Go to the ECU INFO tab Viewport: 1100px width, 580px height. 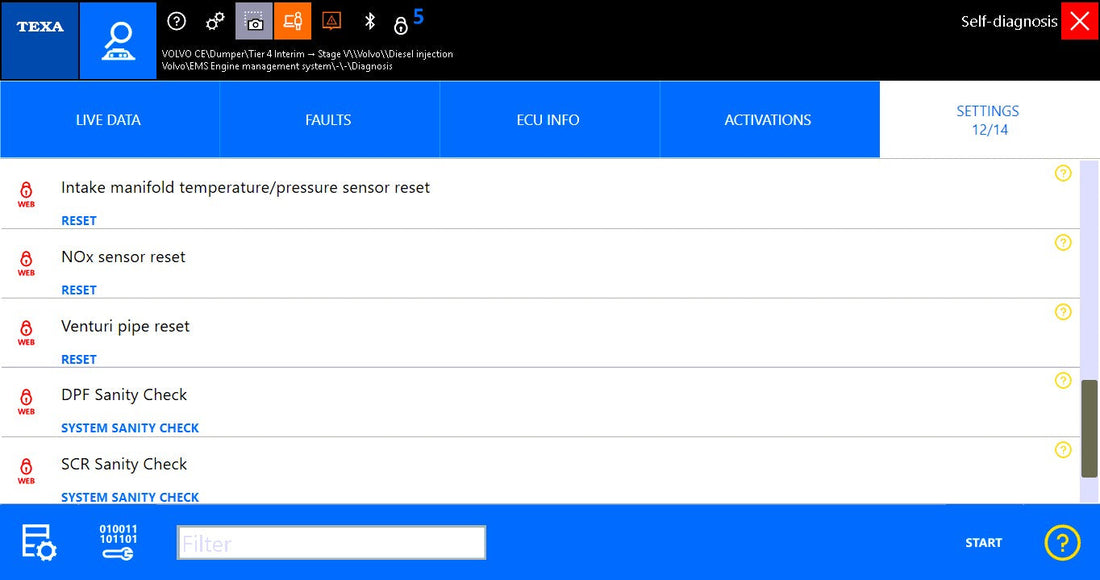(549, 119)
